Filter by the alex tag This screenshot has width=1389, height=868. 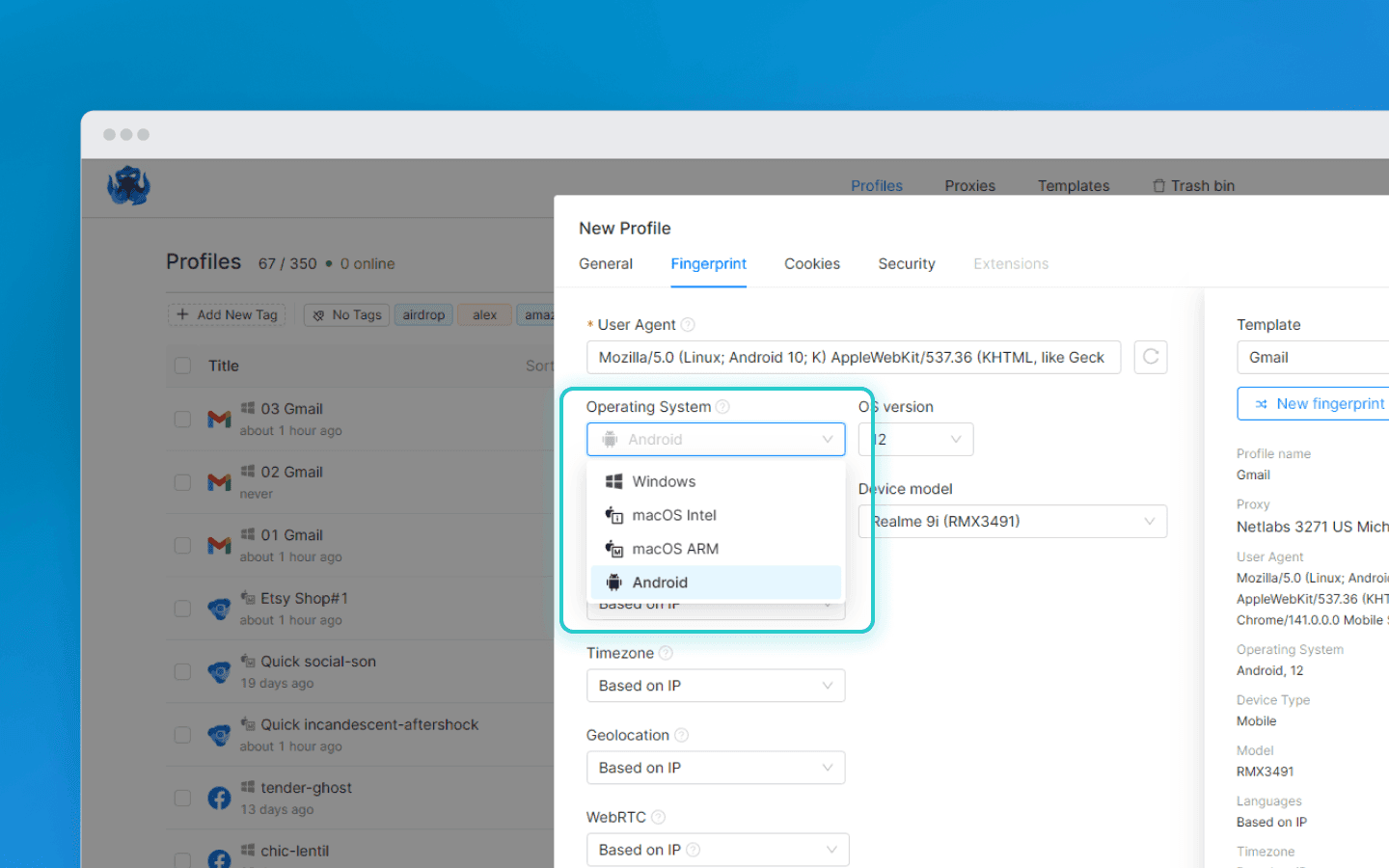[485, 314]
